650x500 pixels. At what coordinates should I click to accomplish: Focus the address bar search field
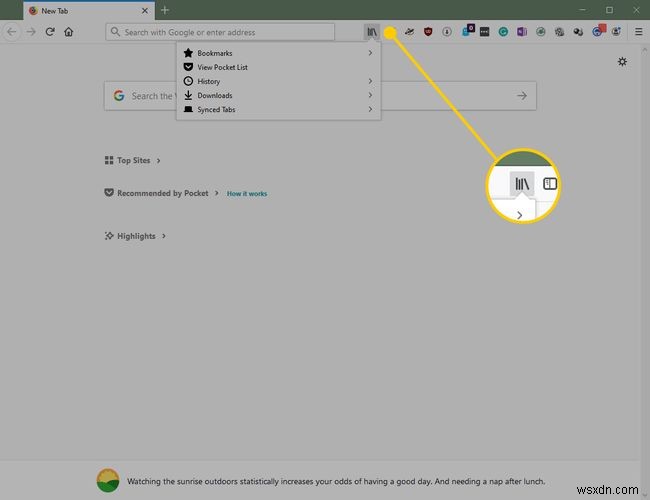tap(220, 32)
